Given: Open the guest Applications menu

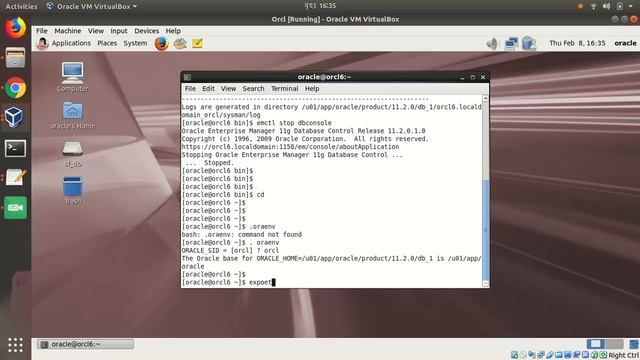Looking at the screenshot, I should (71, 43).
